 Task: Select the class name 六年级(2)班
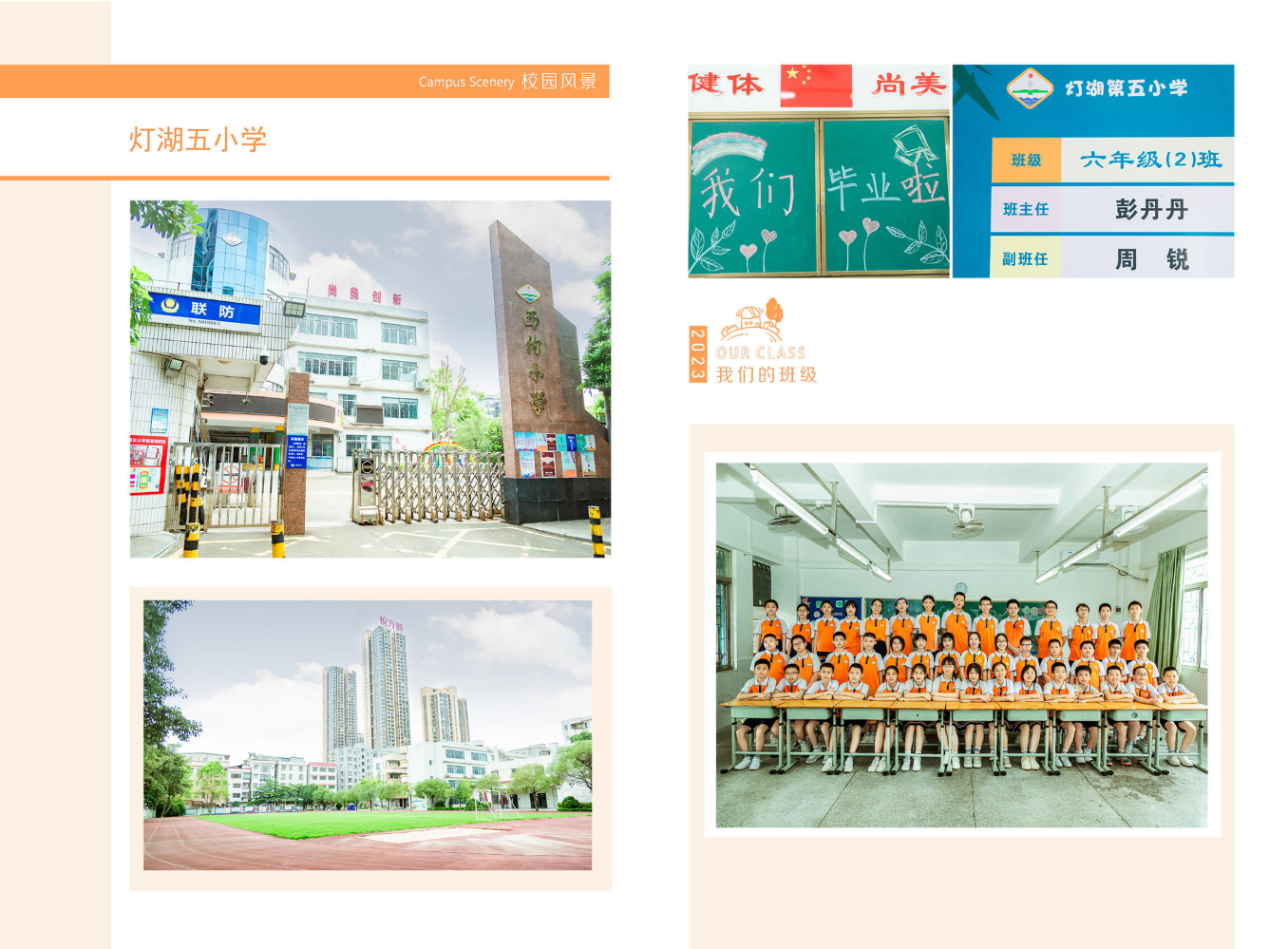(x=1150, y=160)
